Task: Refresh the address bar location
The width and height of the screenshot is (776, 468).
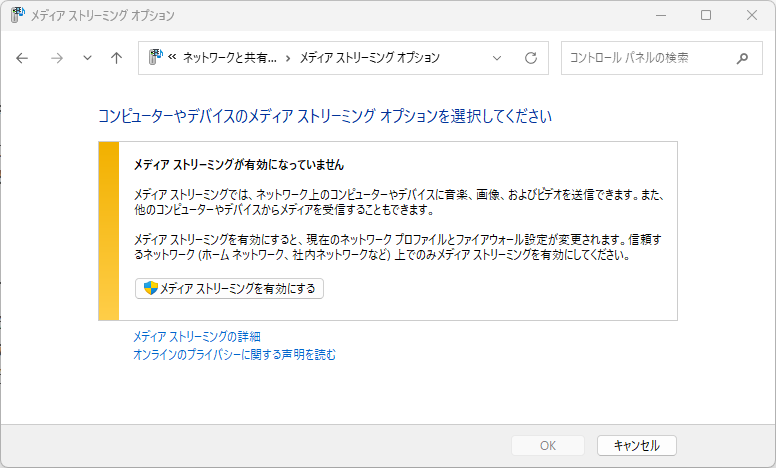Action: (x=531, y=58)
